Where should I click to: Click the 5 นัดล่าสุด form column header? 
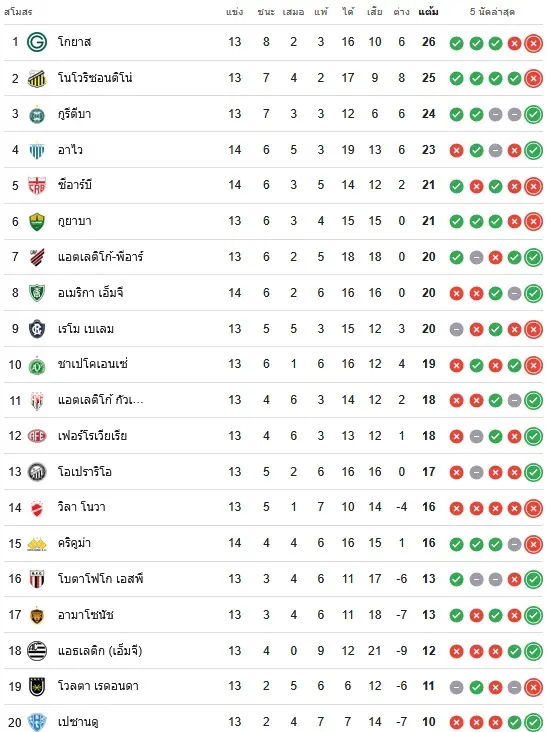492,12
